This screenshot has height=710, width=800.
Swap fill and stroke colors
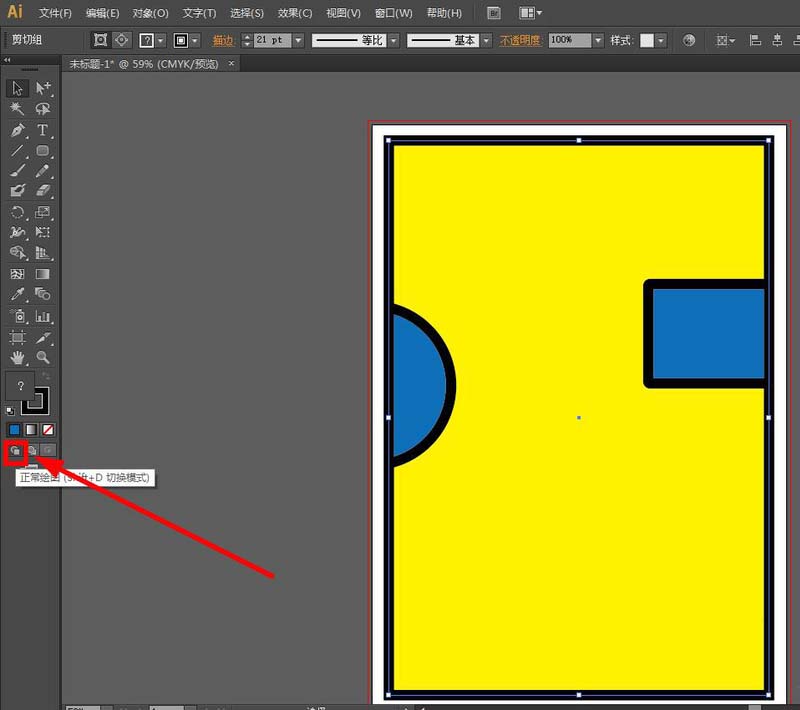point(46,376)
